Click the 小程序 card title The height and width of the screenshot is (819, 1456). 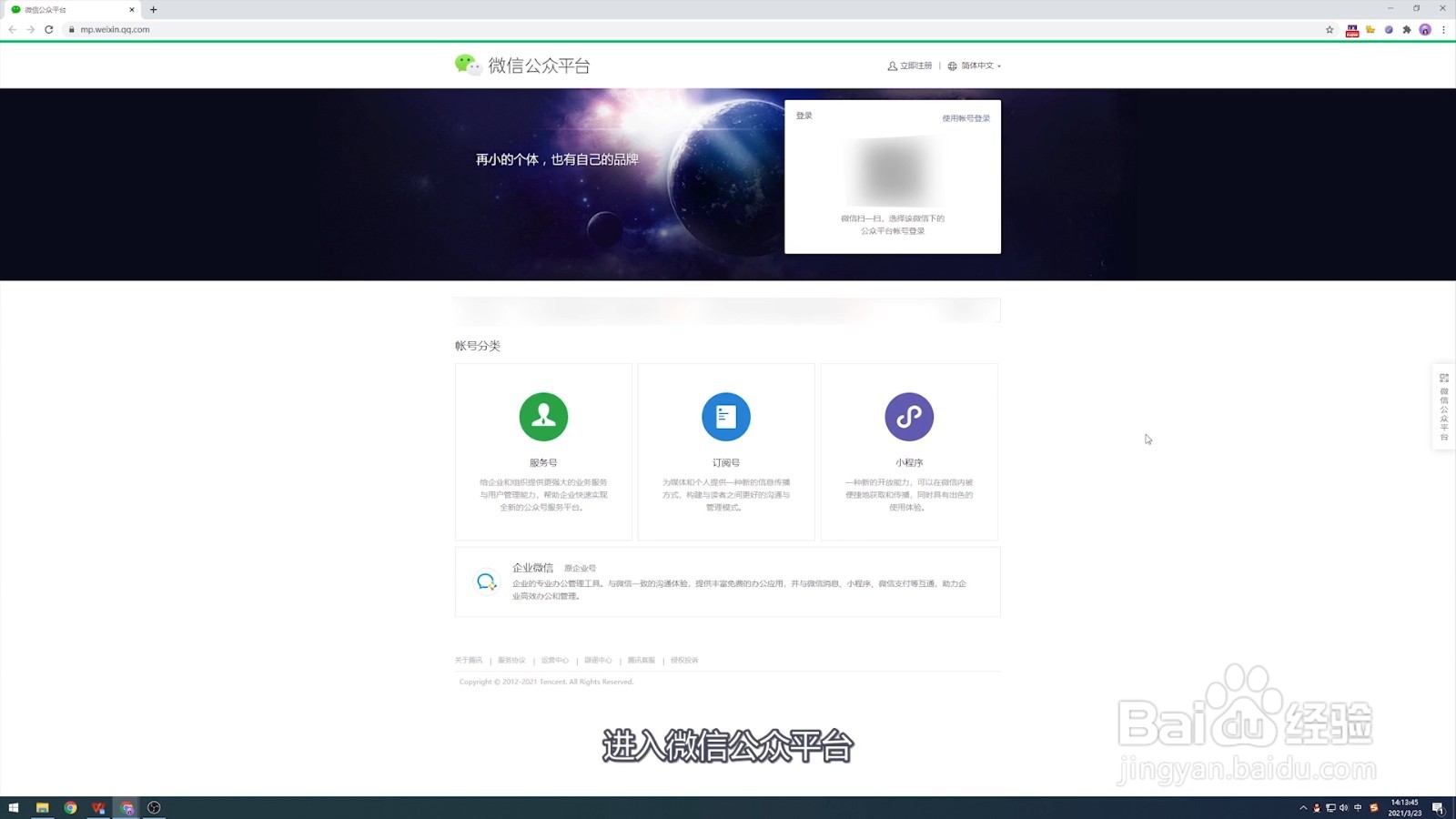point(909,462)
